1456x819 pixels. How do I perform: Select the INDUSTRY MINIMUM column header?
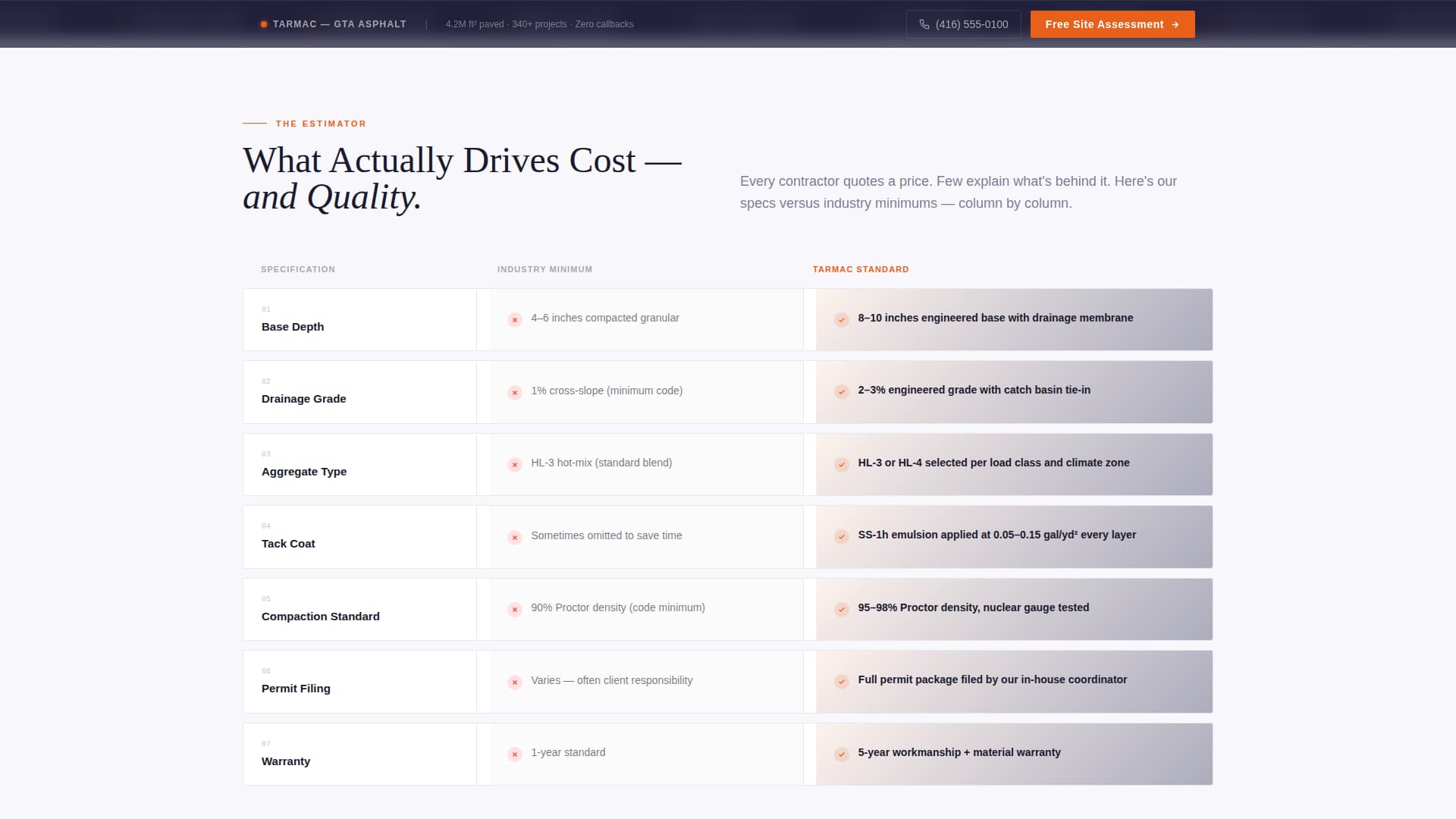point(544,269)
